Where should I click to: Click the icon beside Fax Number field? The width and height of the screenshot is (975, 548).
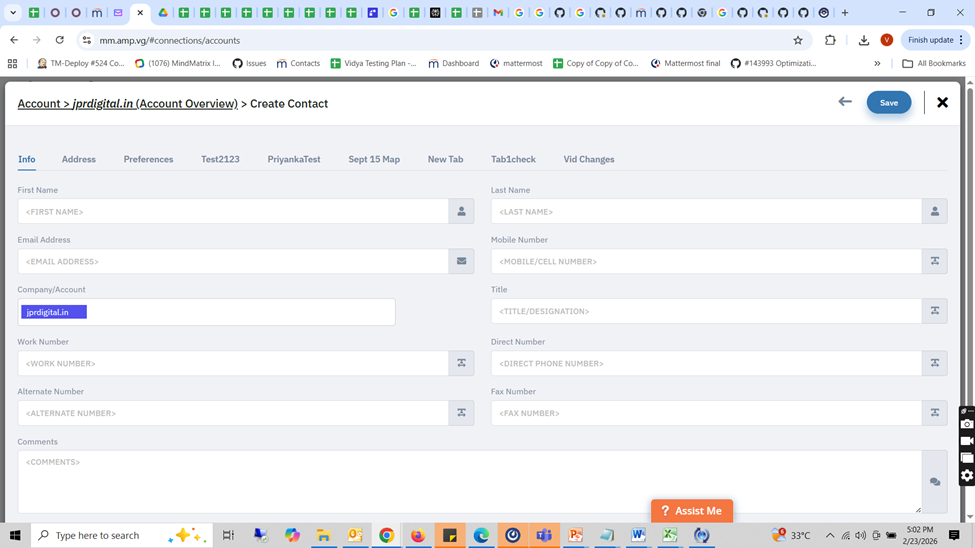[934, 413]
